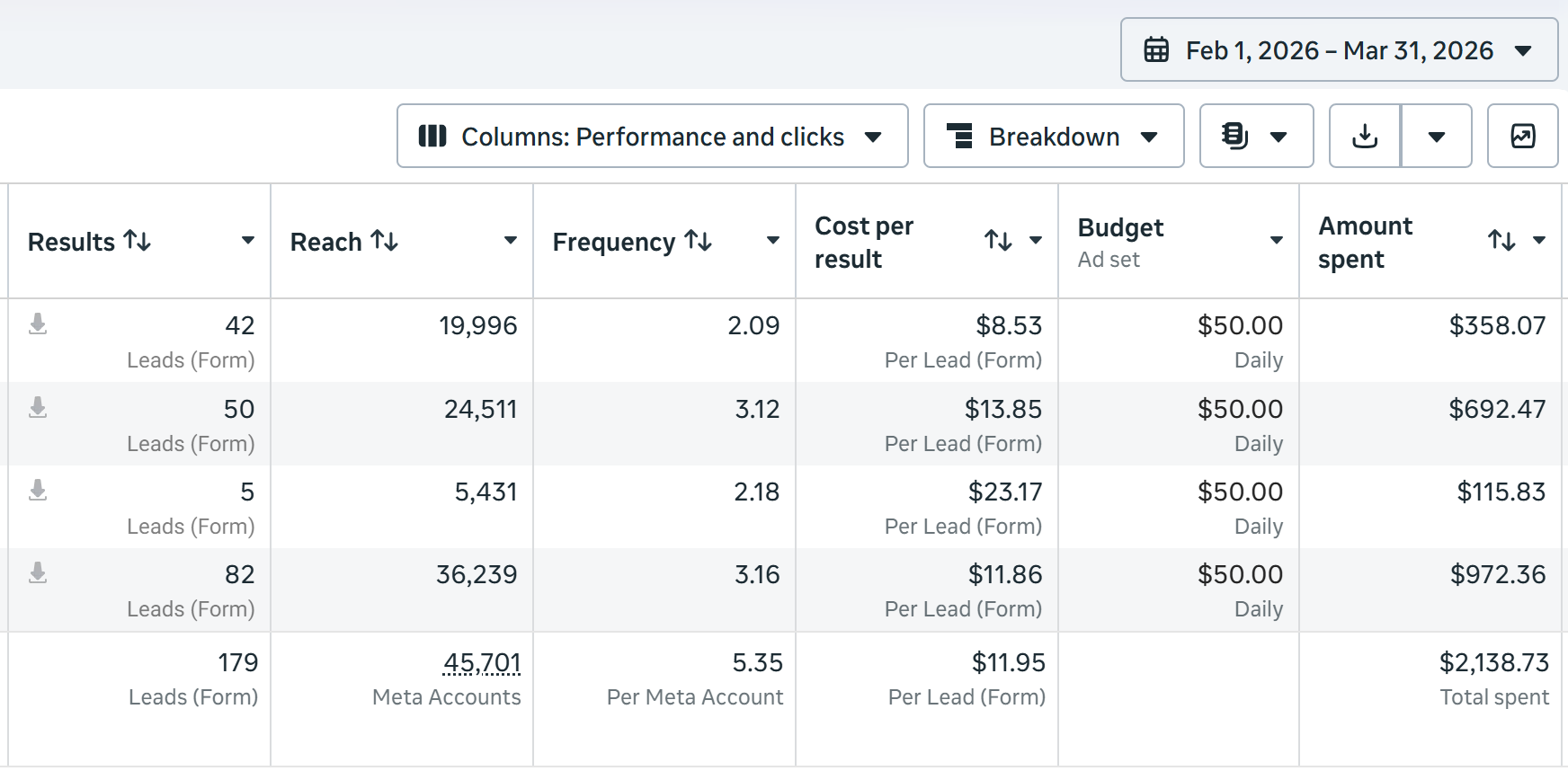Open Frequency column options caret

(x=773, y=241)
